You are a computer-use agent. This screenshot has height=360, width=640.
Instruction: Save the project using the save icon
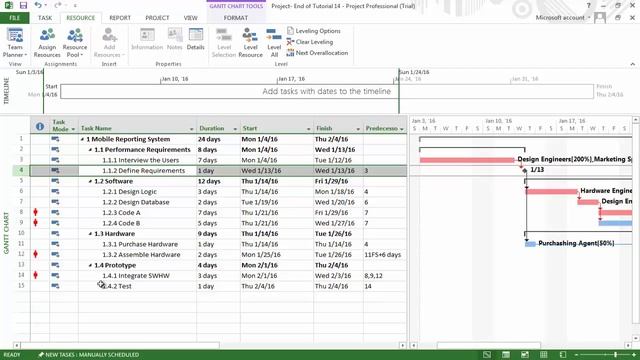23,6
